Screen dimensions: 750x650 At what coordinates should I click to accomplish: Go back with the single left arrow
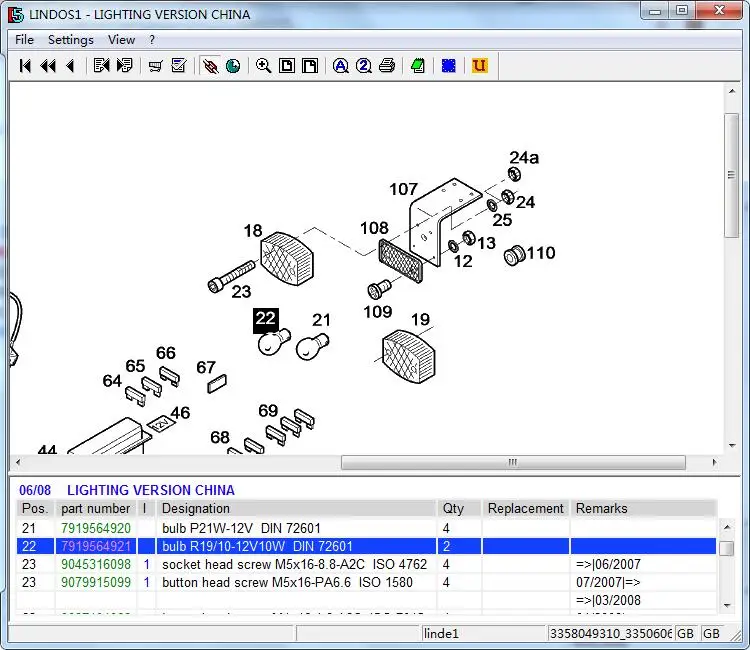(x=70, y=66)
